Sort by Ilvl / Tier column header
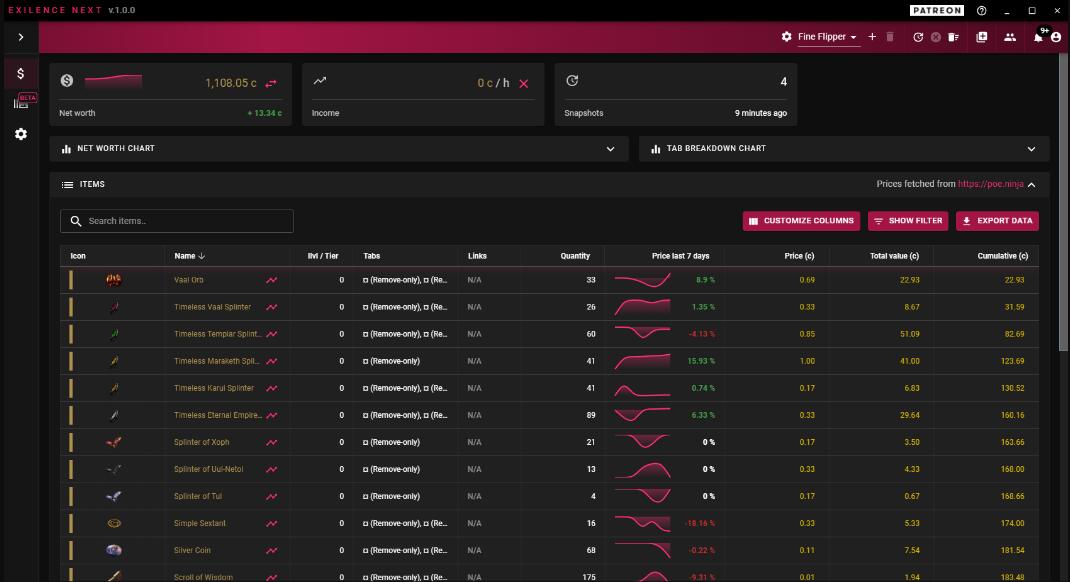Image resolution: width=1070 pixels, height=582 pixels. [323, 256]
